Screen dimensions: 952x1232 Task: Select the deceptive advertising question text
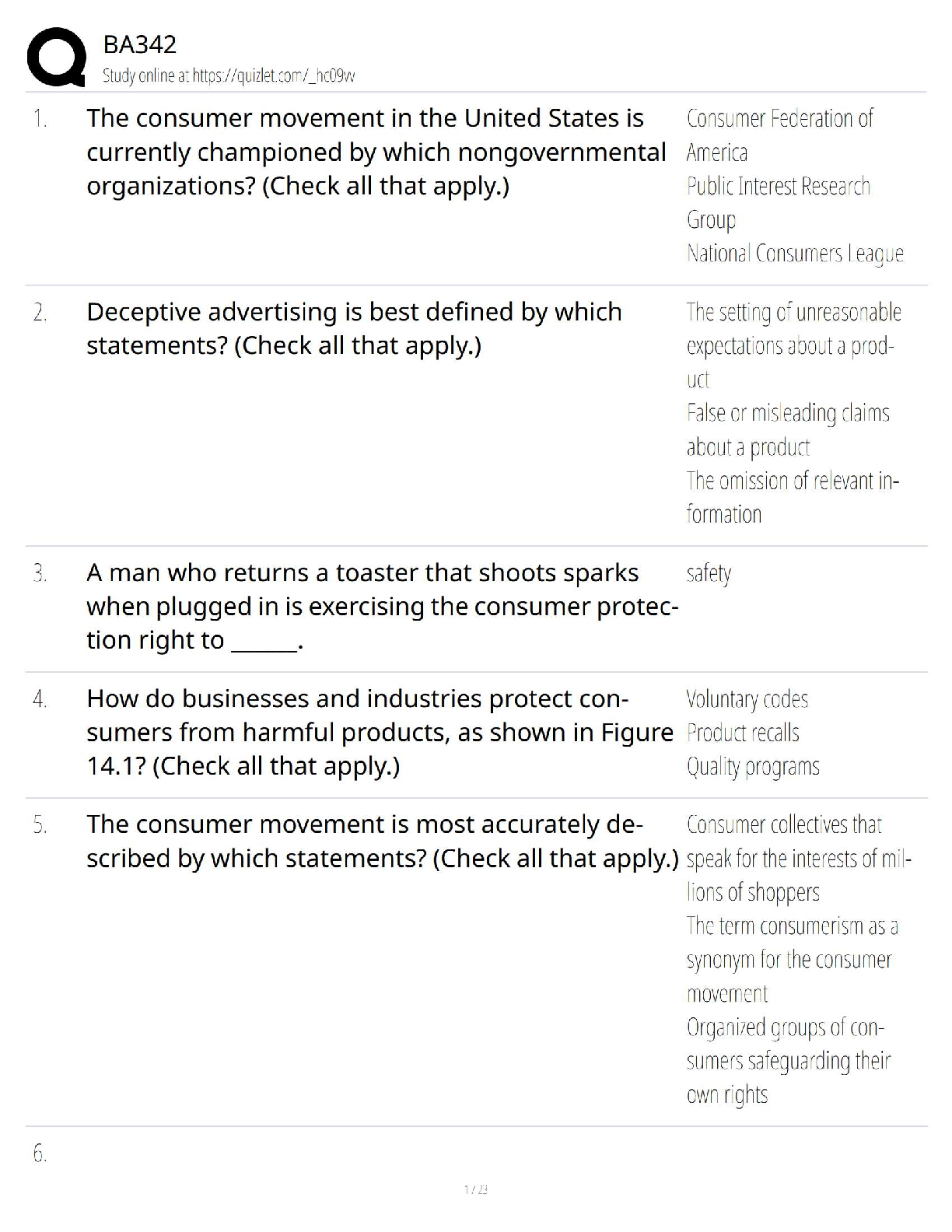(x=354, y=328)
